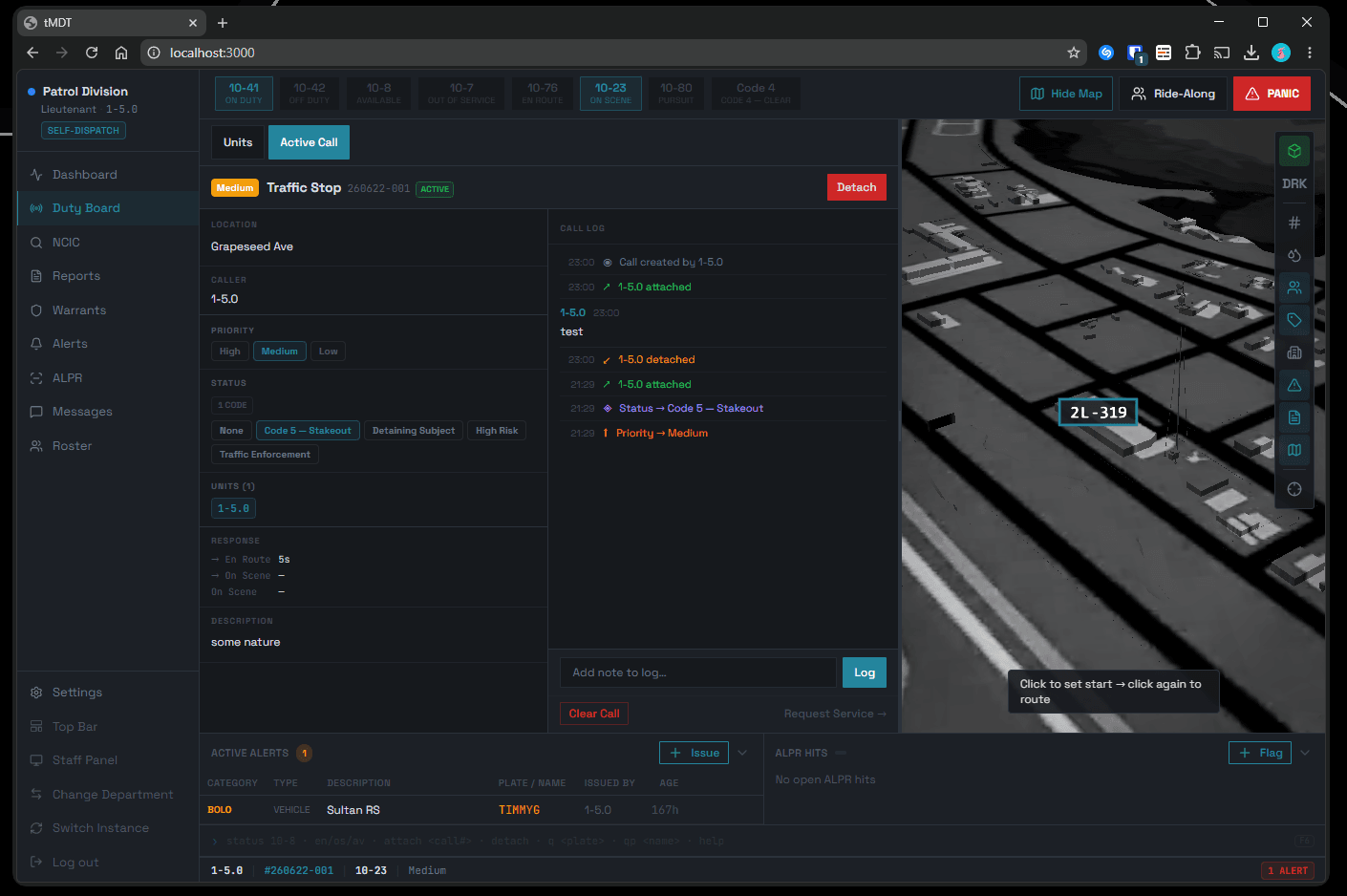Click the red PANIC button
This screenshot has width=1347, height=896.
(x=1272, y=94)
